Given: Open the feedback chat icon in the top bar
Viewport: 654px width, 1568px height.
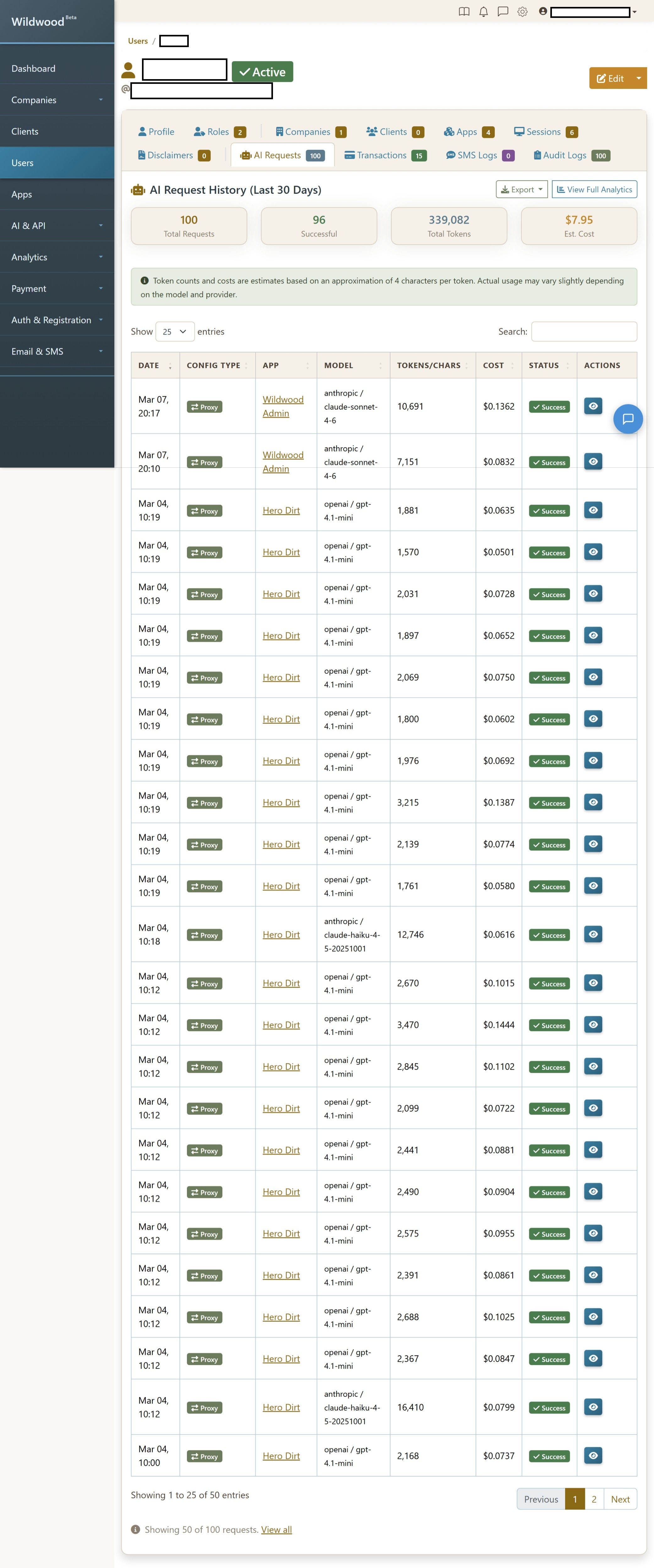Looking at the screenshot, I should (502, 12).
